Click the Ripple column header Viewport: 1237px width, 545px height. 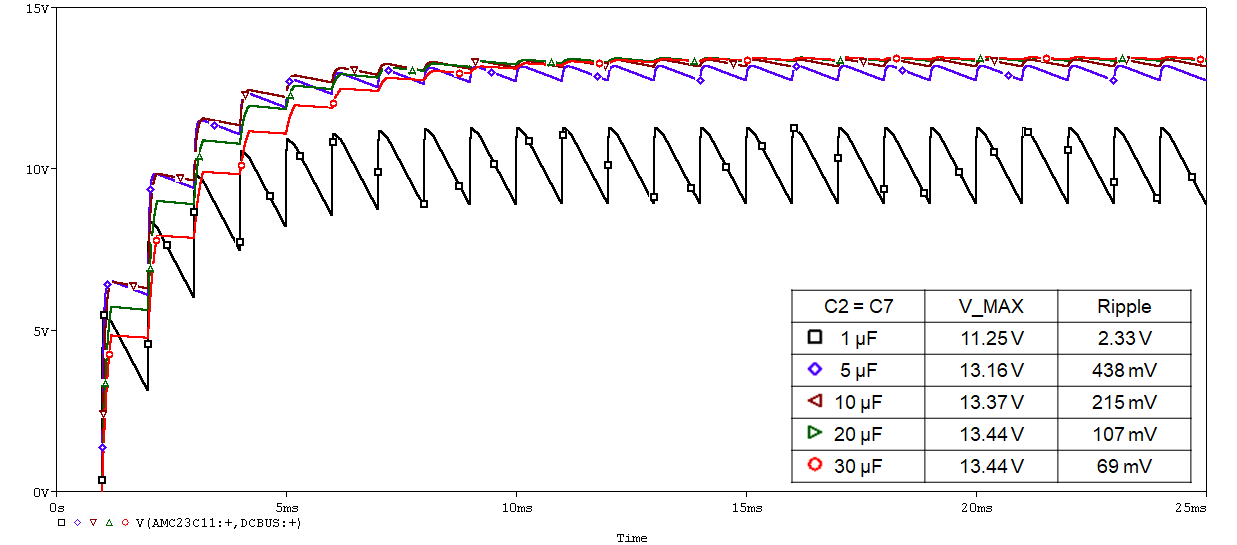point(1124,307)
